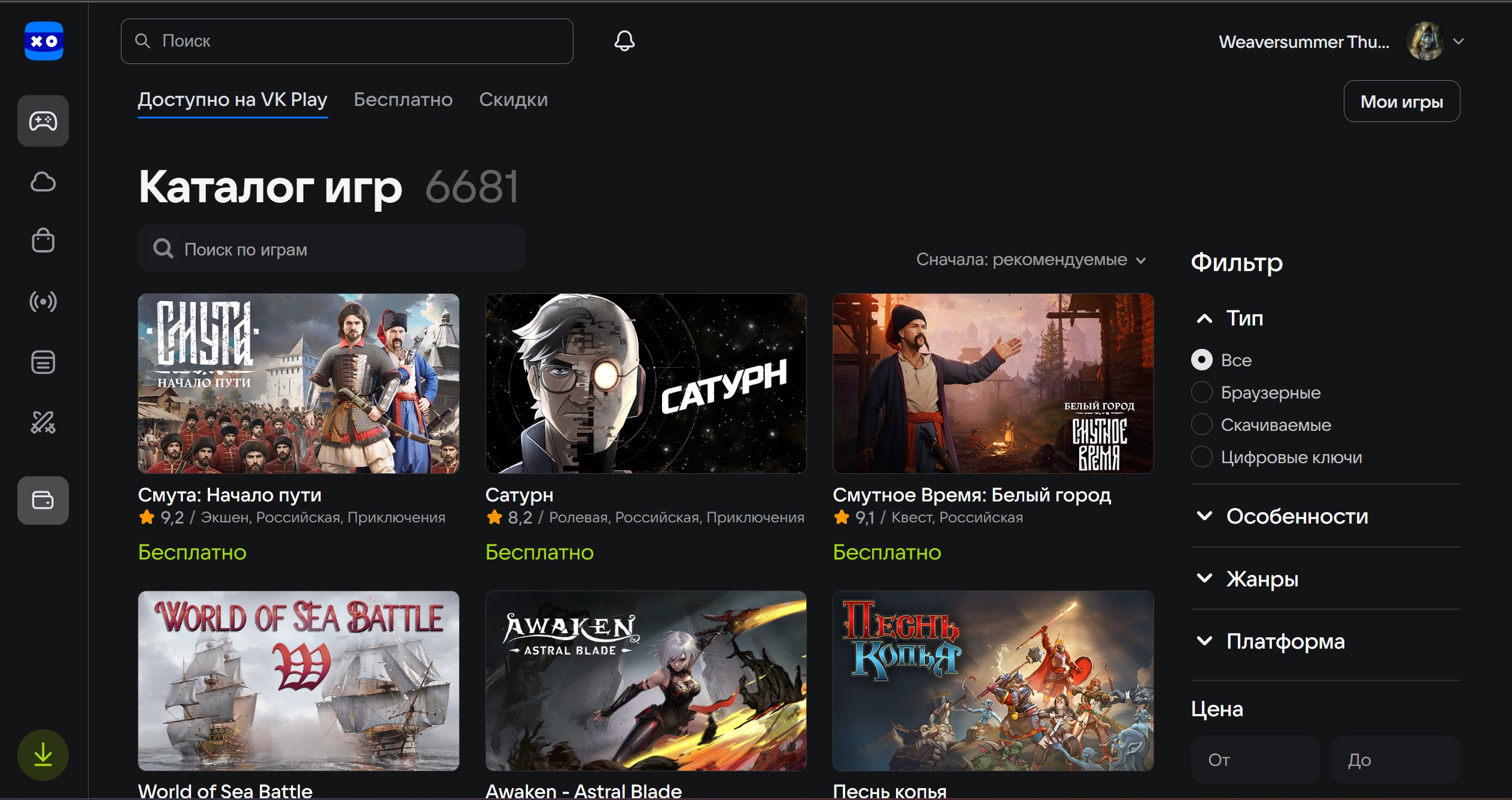The height and width of the screenshot is (800, 1512).
Task: Open the Store via the shopping bag icon
Action: tap(42, 241)
